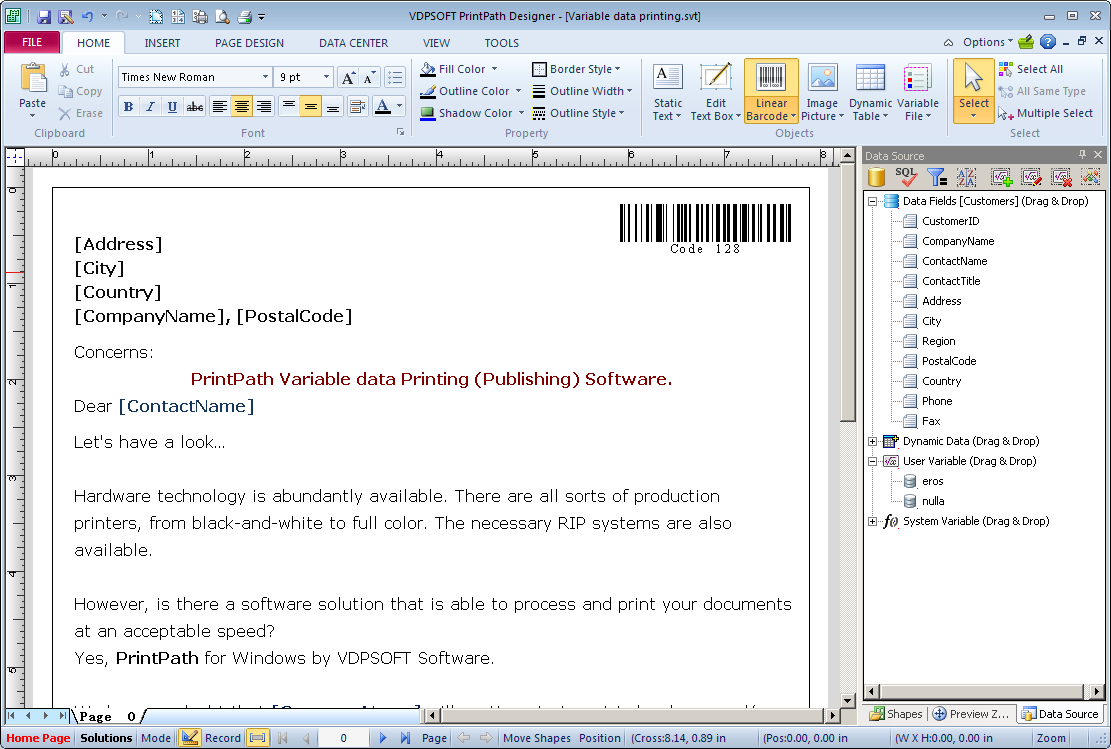
Task: Click the Shadow Color swatch icon
Action: (427, 113)
